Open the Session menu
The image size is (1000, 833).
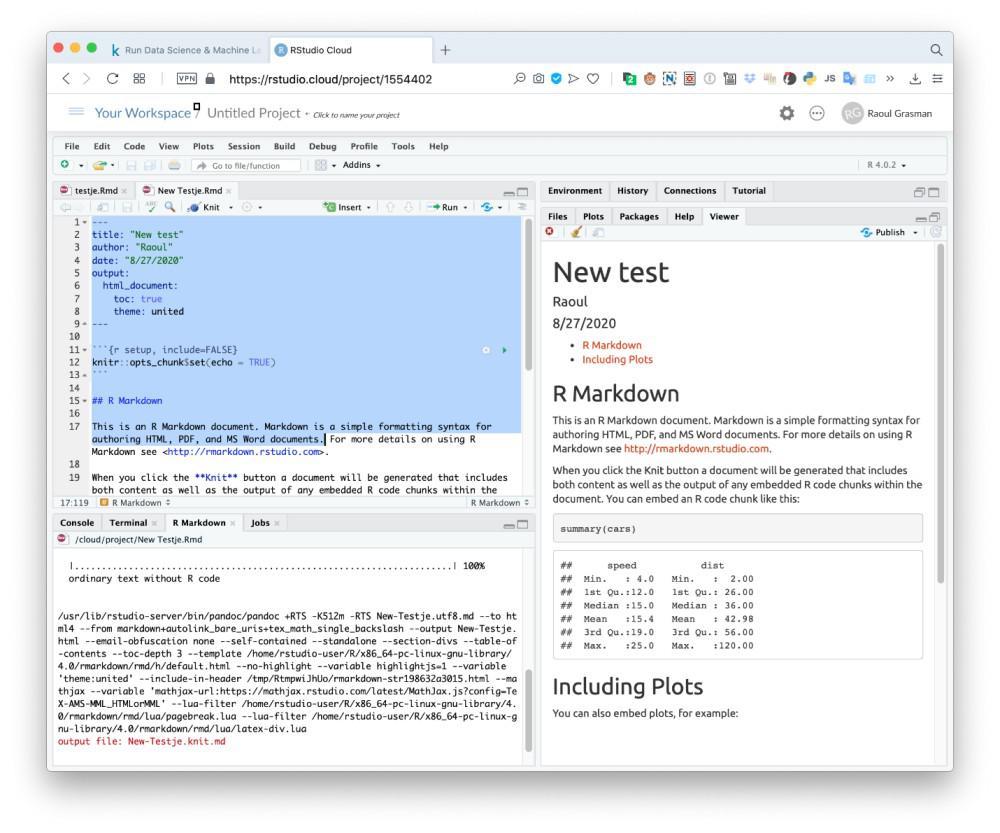coord(244,146)
